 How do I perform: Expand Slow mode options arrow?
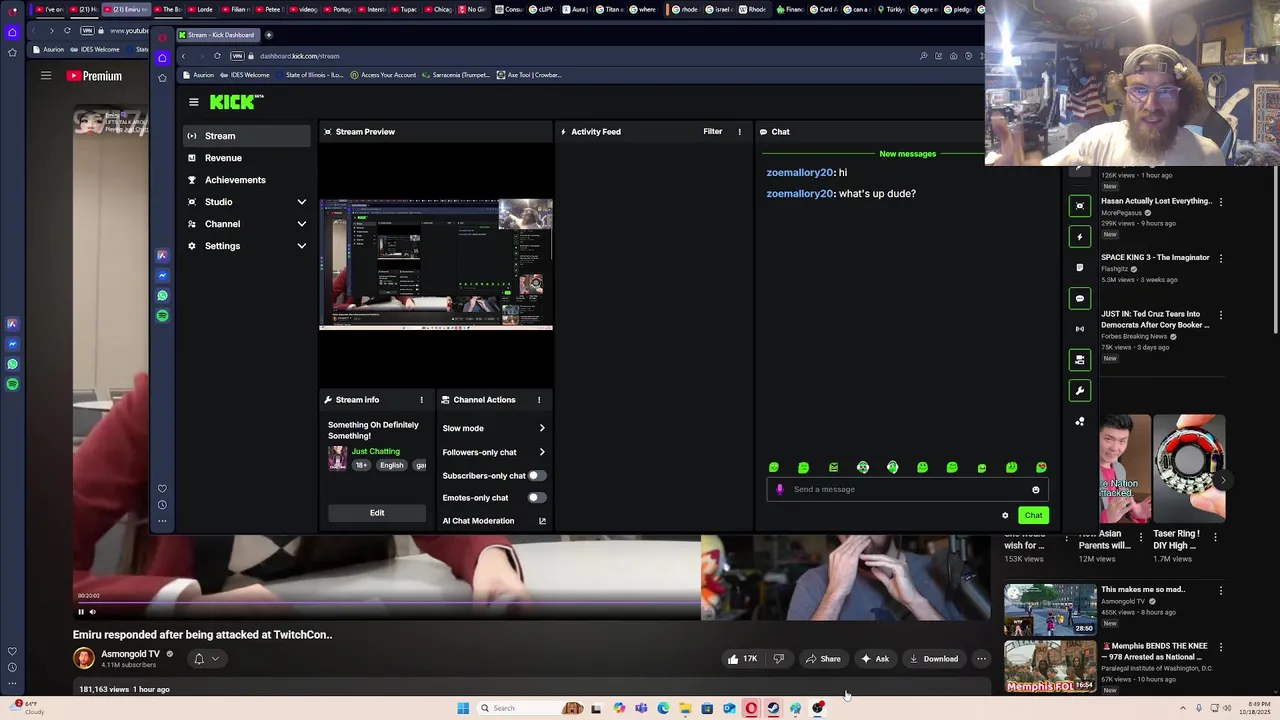coord(542,428)
